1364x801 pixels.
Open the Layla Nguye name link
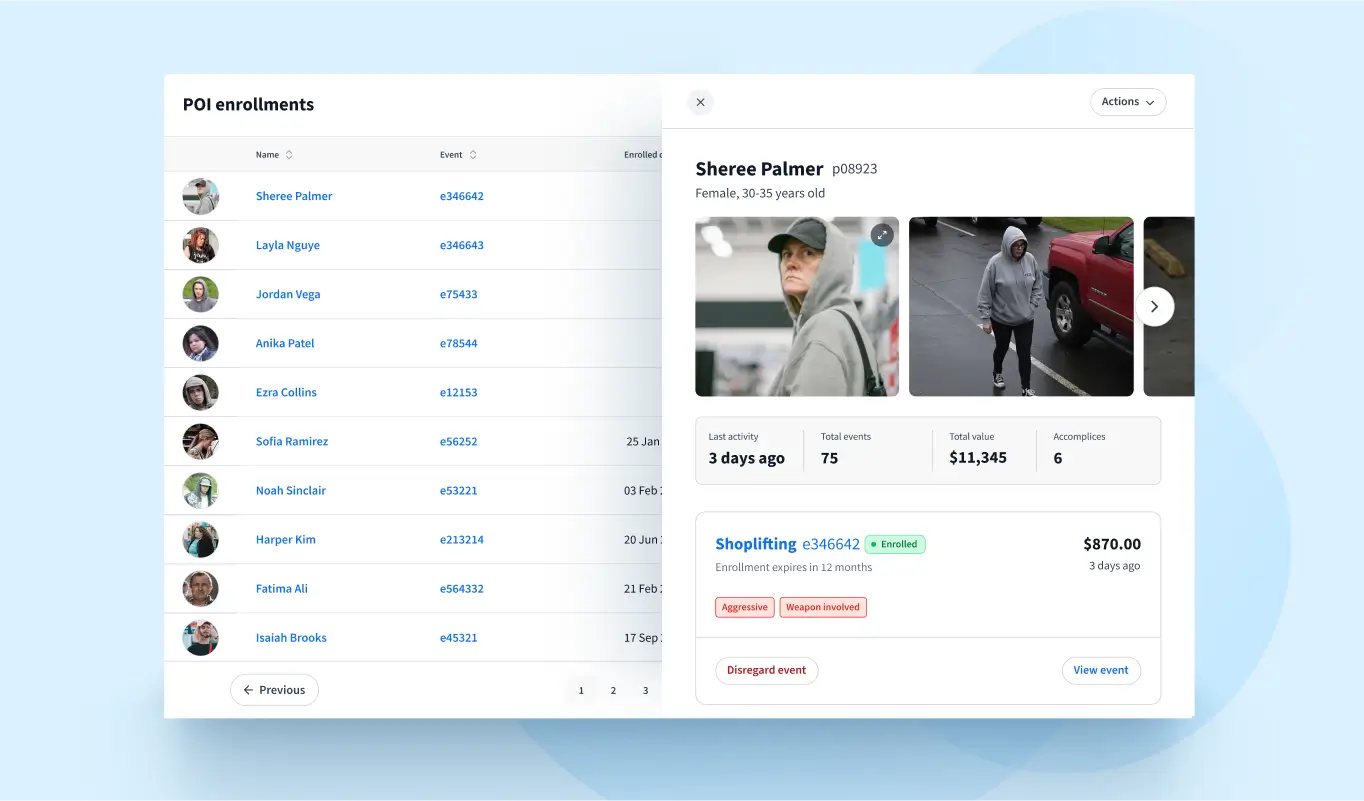click(x=288, y=245)
